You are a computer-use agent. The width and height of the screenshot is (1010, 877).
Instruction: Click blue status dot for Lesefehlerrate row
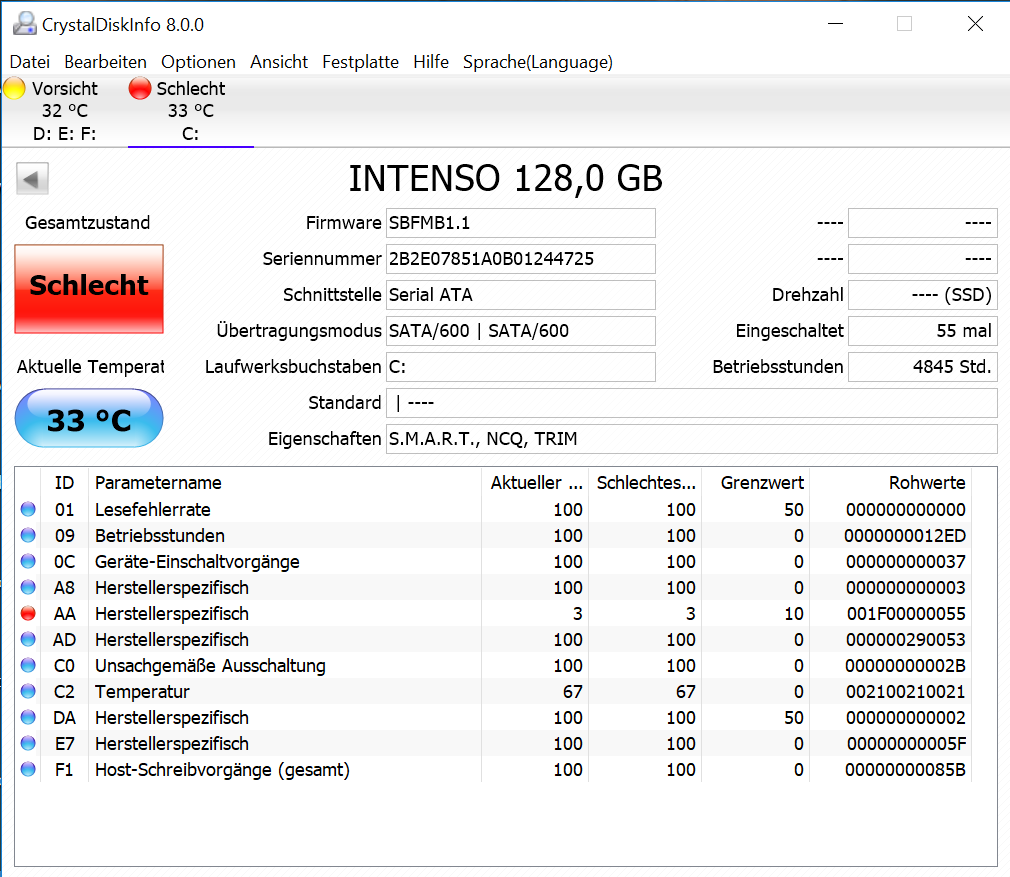coord(28,509)
